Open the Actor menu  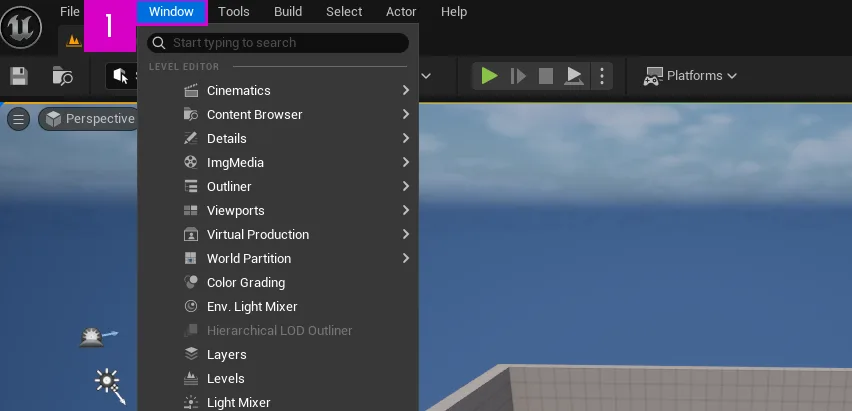point(401,11)
